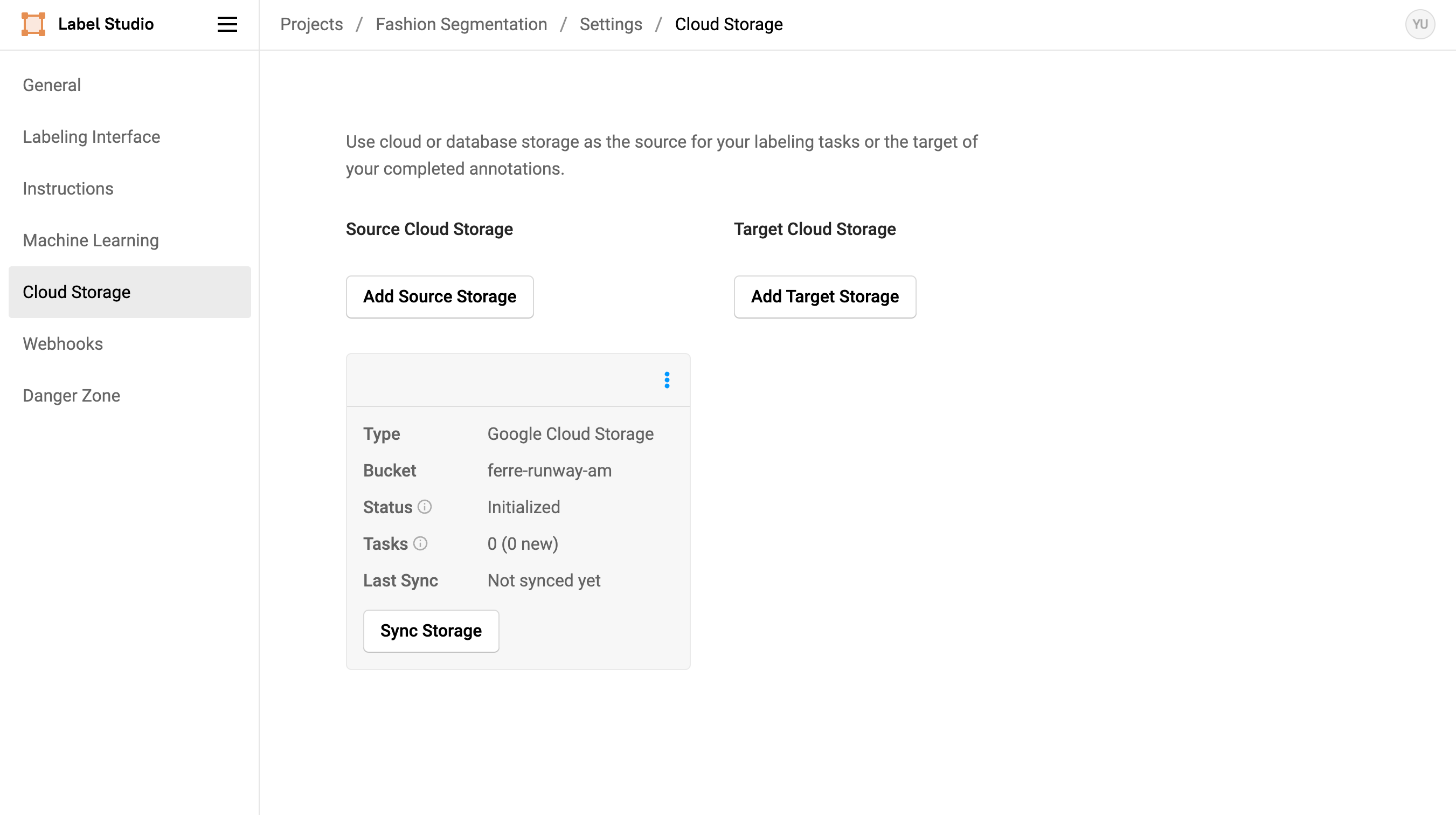Click the Label Studio title text
The image size is (1456, 815).
[x=106, y=24]
